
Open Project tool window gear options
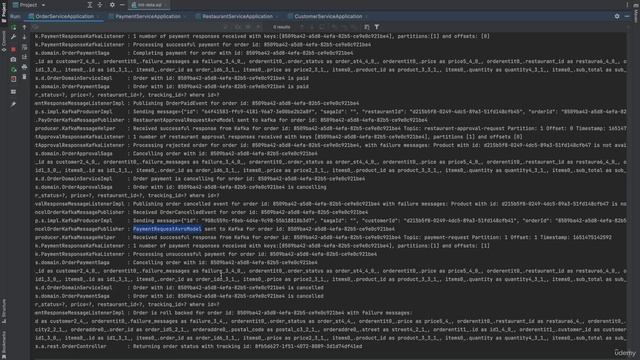coord(112,5)
